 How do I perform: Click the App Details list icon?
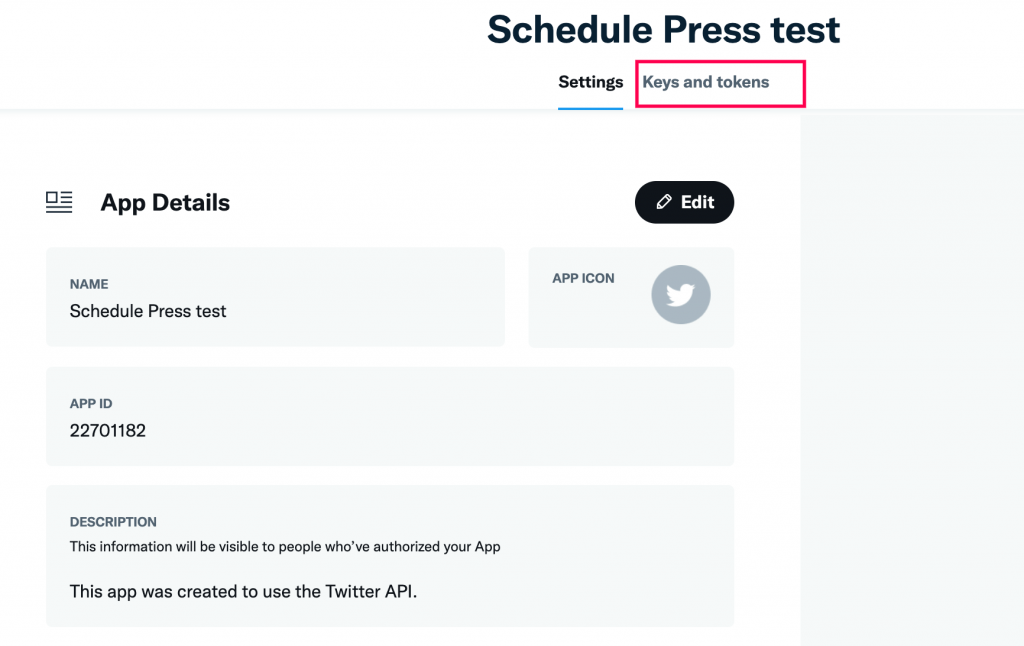[59, 202]
